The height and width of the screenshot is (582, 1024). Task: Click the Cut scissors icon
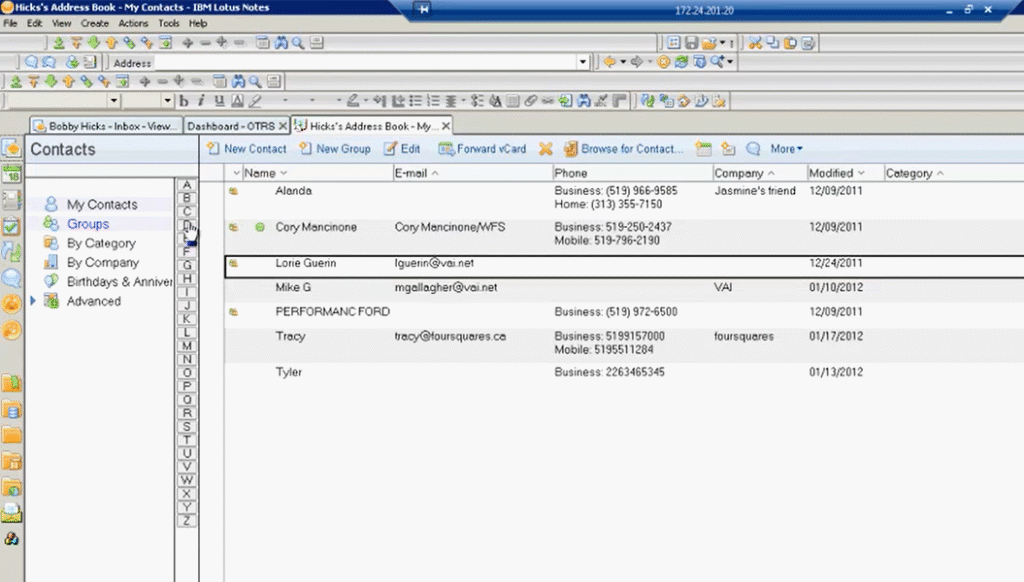(755, 43)
